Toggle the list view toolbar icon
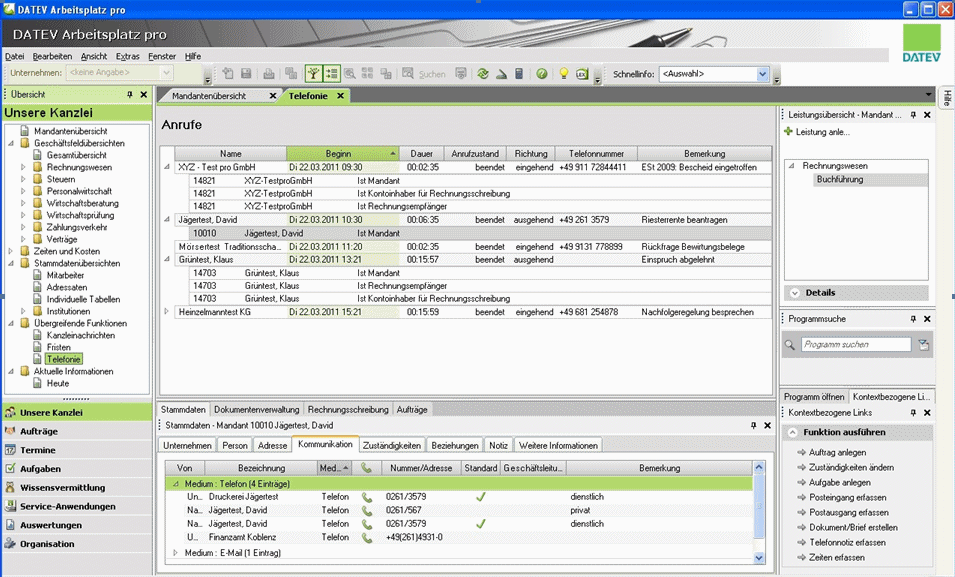955x577 pixels. point(332,74)
